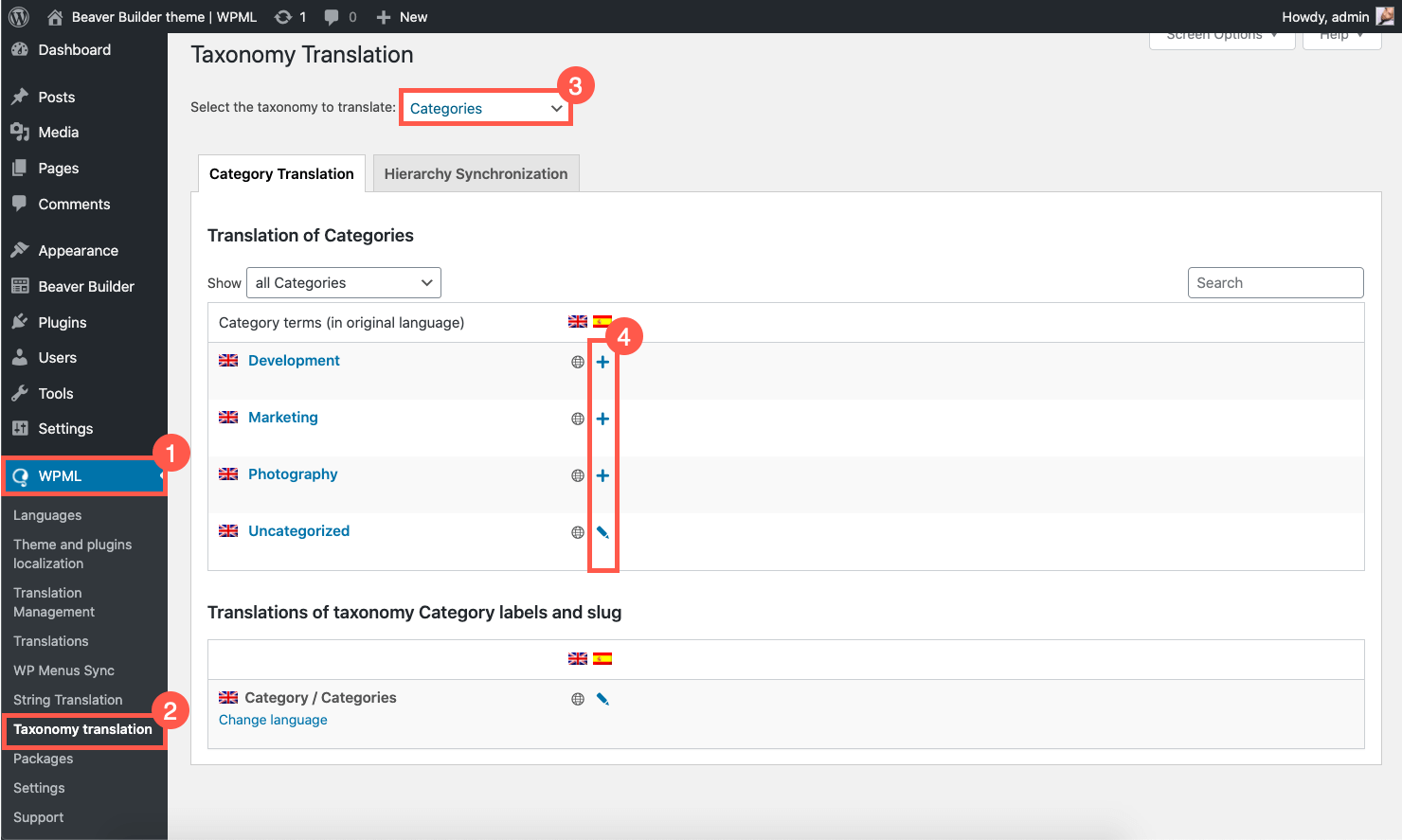This screenshot has height=840, width=1402.
Task: Click globe icon for Category / Categories
Action: click(x=578, y=699)
